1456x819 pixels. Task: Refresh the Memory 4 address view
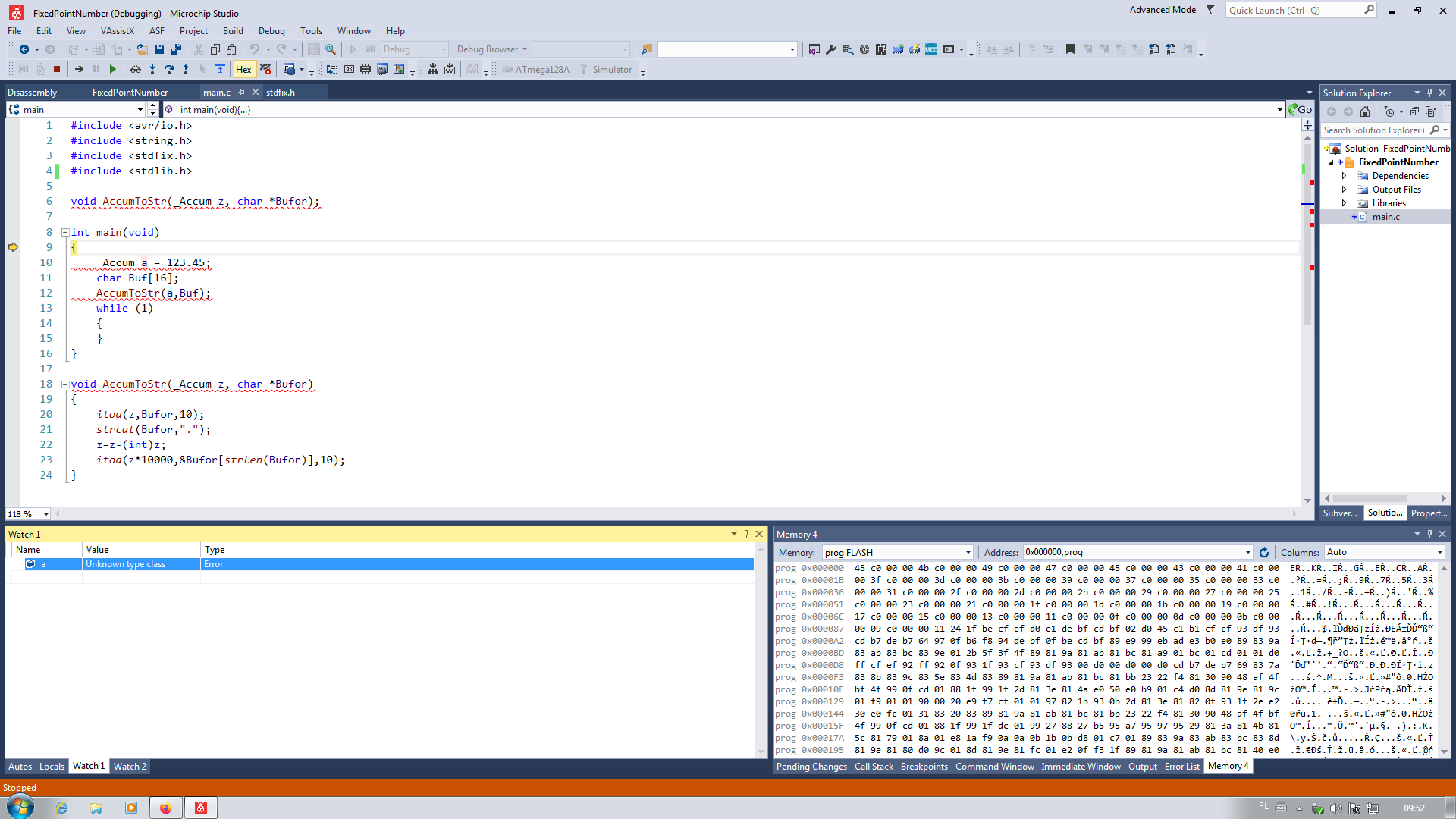click(x=1264, y=552)
